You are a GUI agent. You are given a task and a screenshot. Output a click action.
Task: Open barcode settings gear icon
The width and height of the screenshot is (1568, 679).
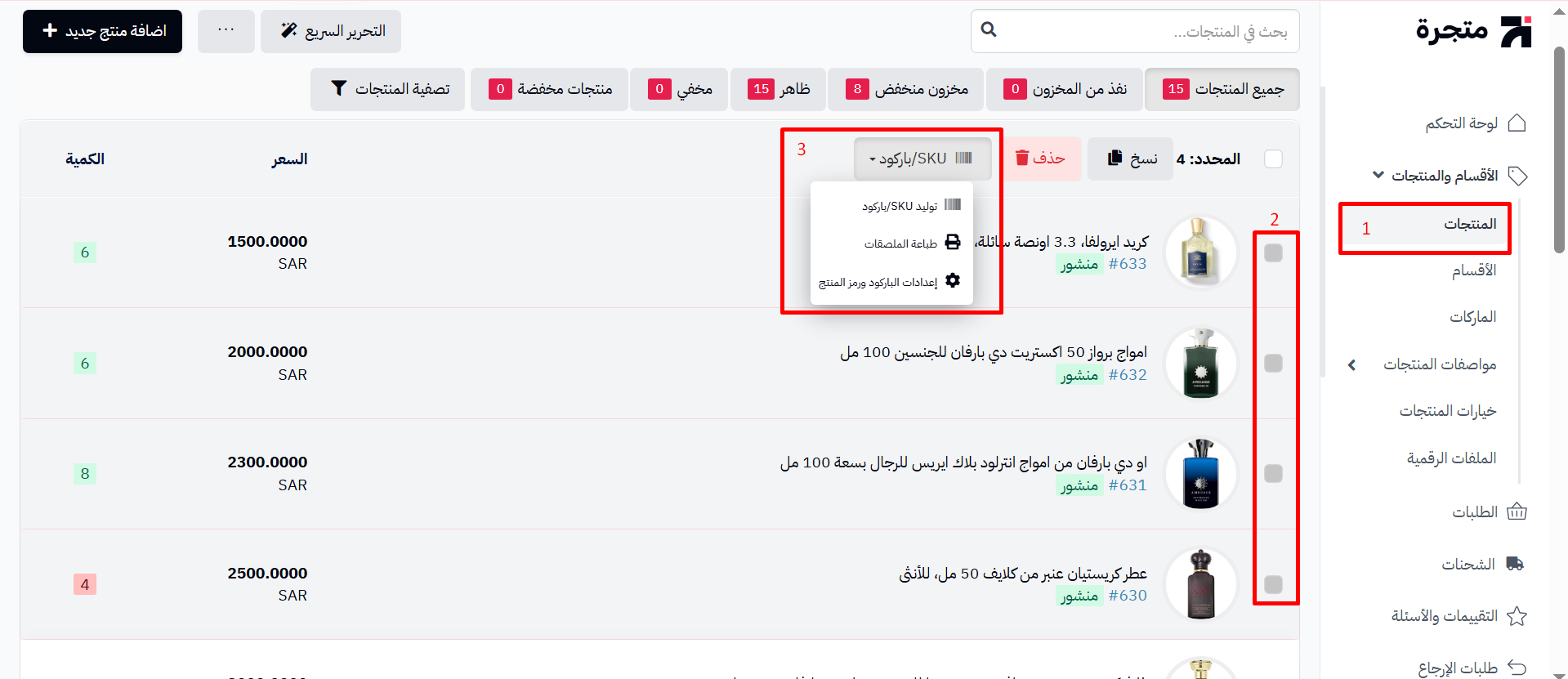tap(953, 281)
